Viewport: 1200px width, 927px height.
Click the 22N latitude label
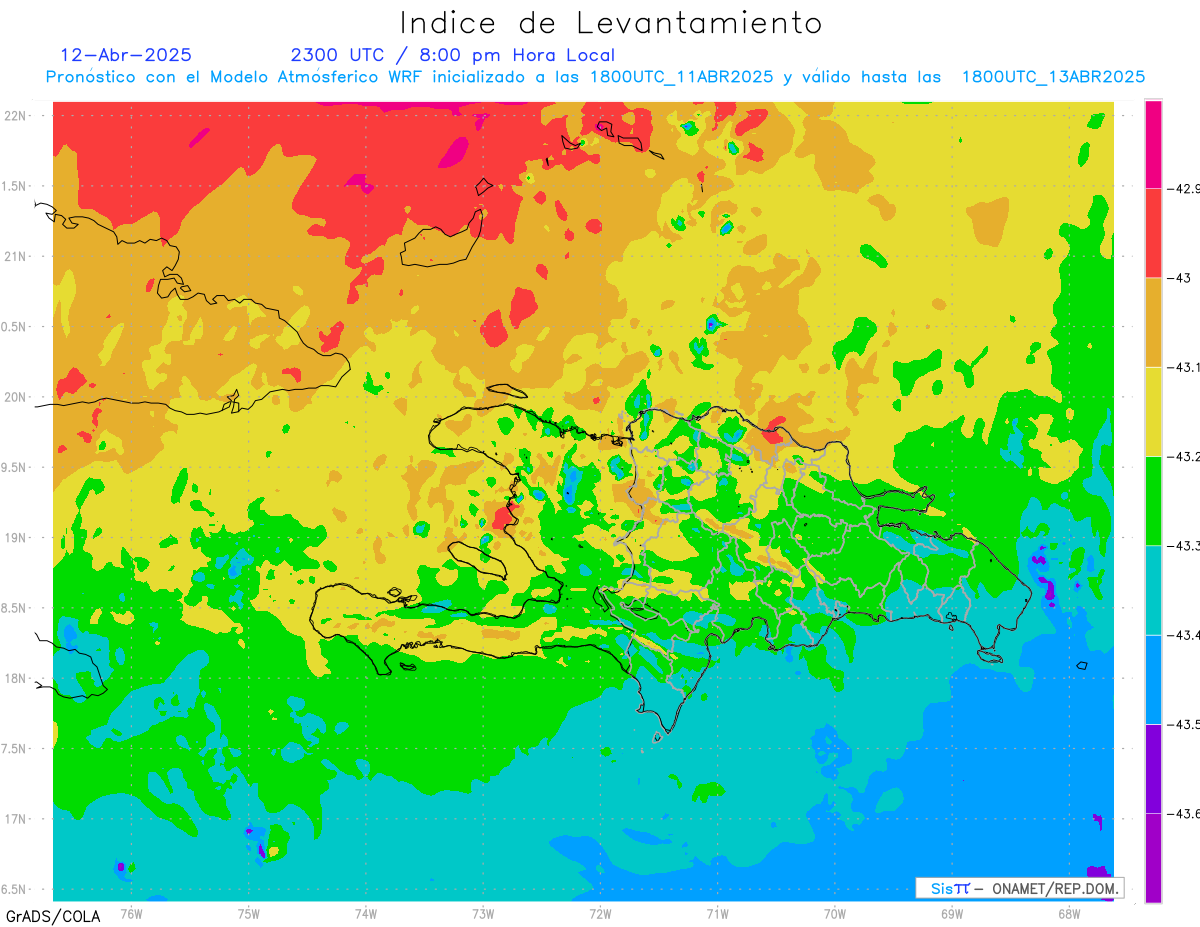click(x=15, y=115)
